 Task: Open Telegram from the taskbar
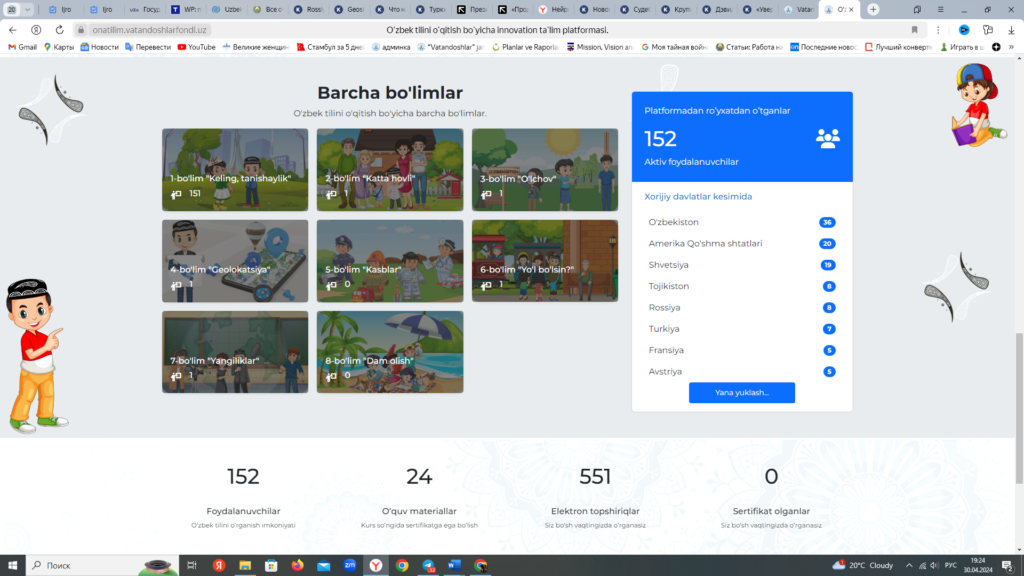click(x=429, y=565)
